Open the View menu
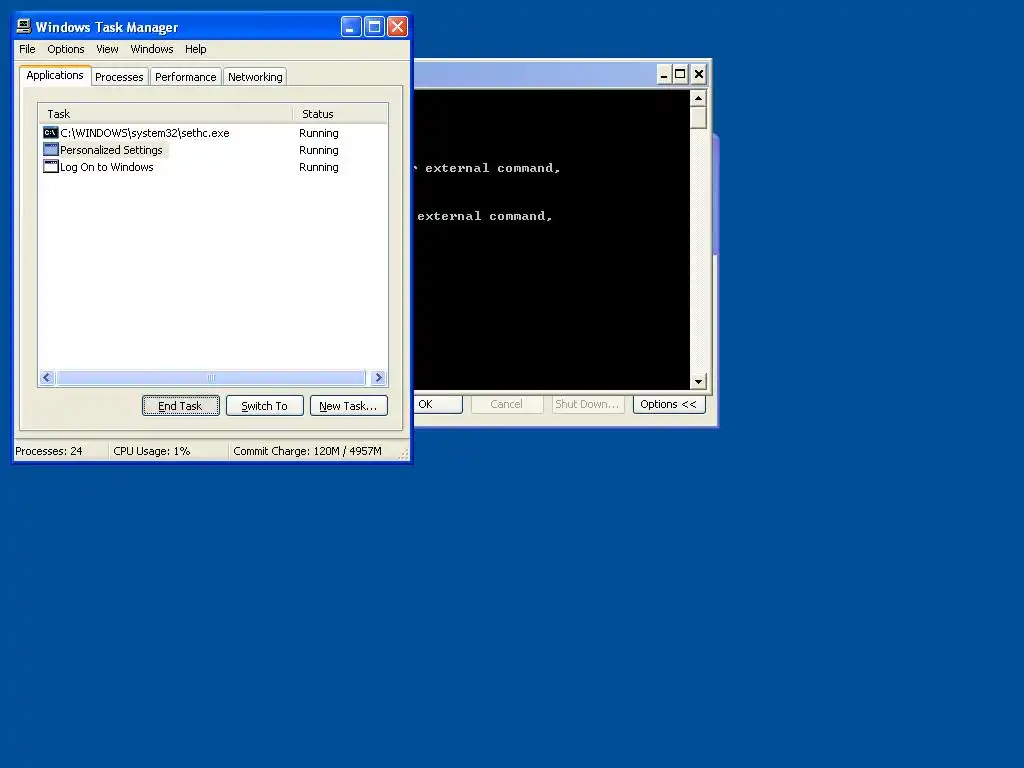1024x768 pixels. click(x=107, y=49)
